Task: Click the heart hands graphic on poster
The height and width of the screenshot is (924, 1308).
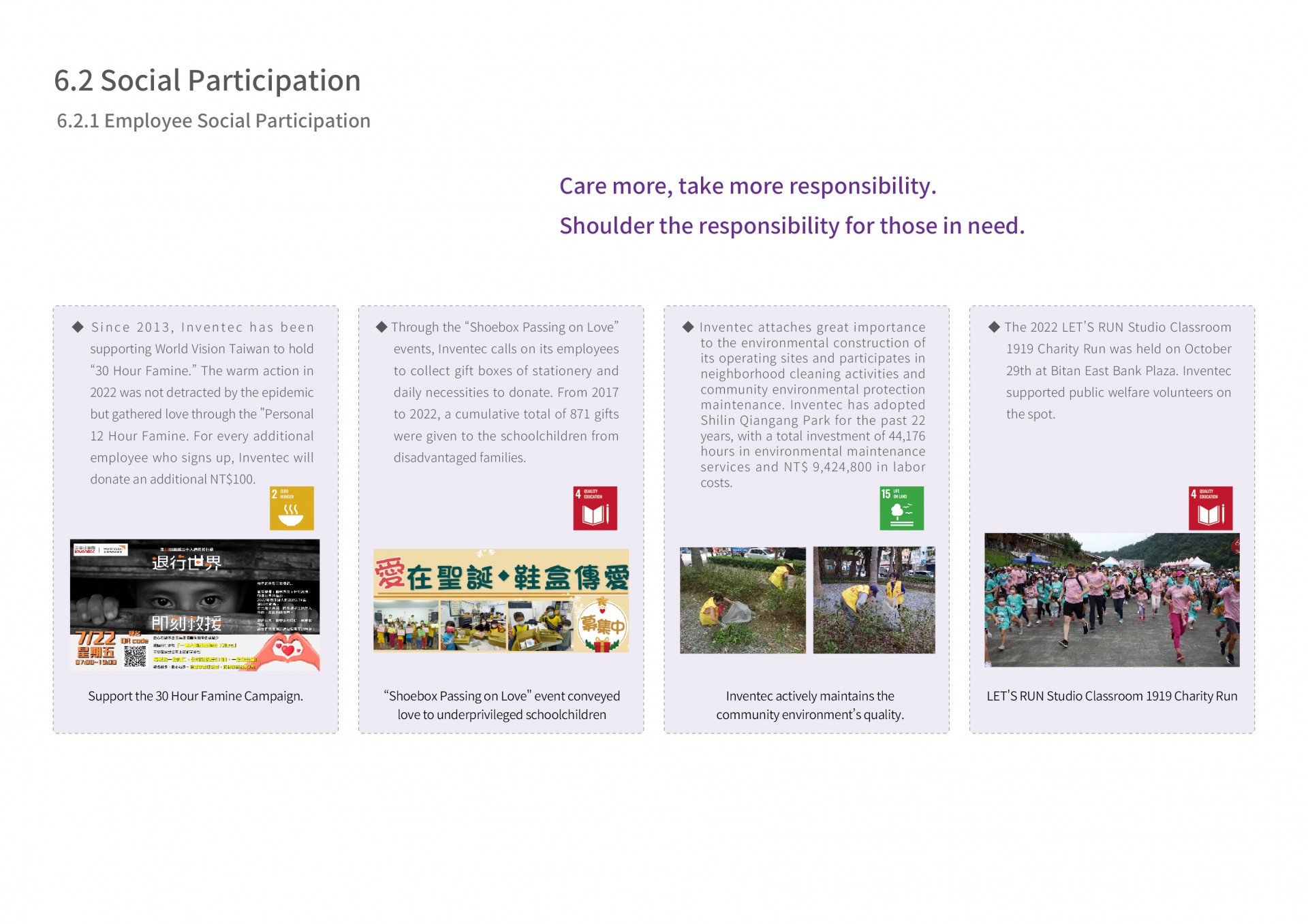Action: click(x=289, y=652)
